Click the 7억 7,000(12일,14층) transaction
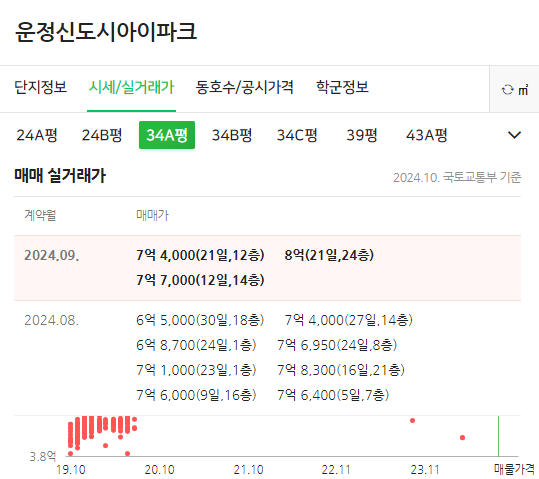Image resolution: width=539 pixels, height=479 pixels. (200, 280)
